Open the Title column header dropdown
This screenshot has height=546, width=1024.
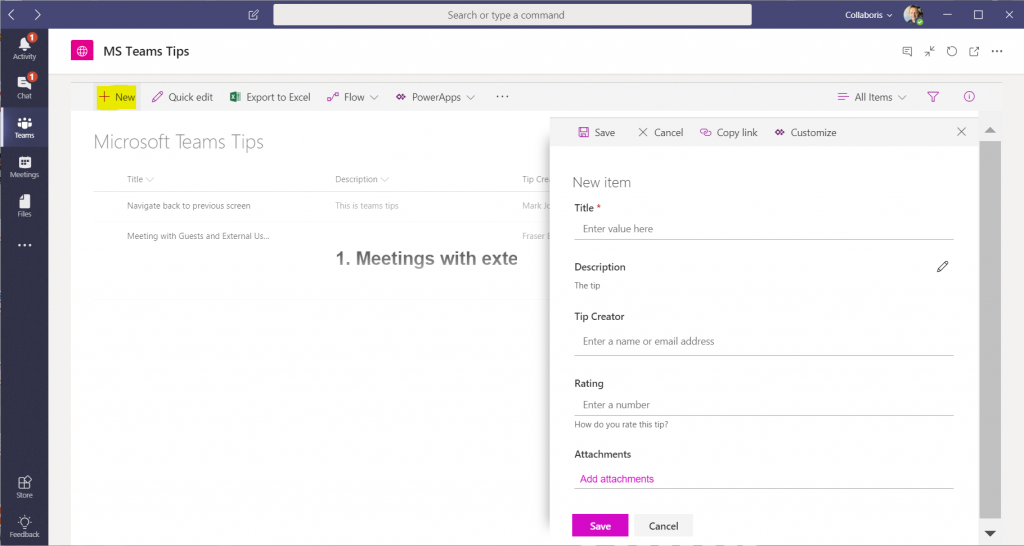point(140,179)
